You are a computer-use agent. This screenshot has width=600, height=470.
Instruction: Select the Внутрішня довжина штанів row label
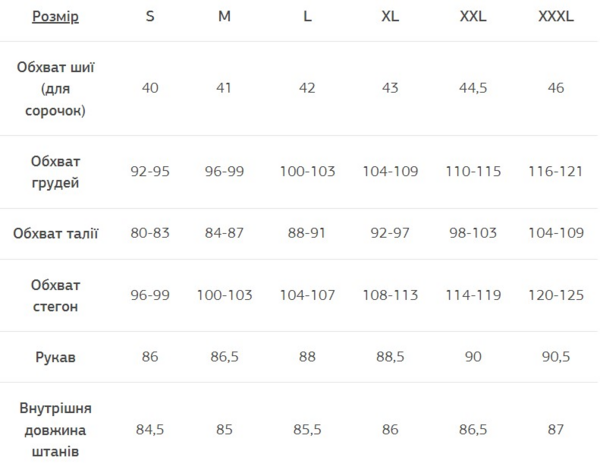(x=56, y=430)
